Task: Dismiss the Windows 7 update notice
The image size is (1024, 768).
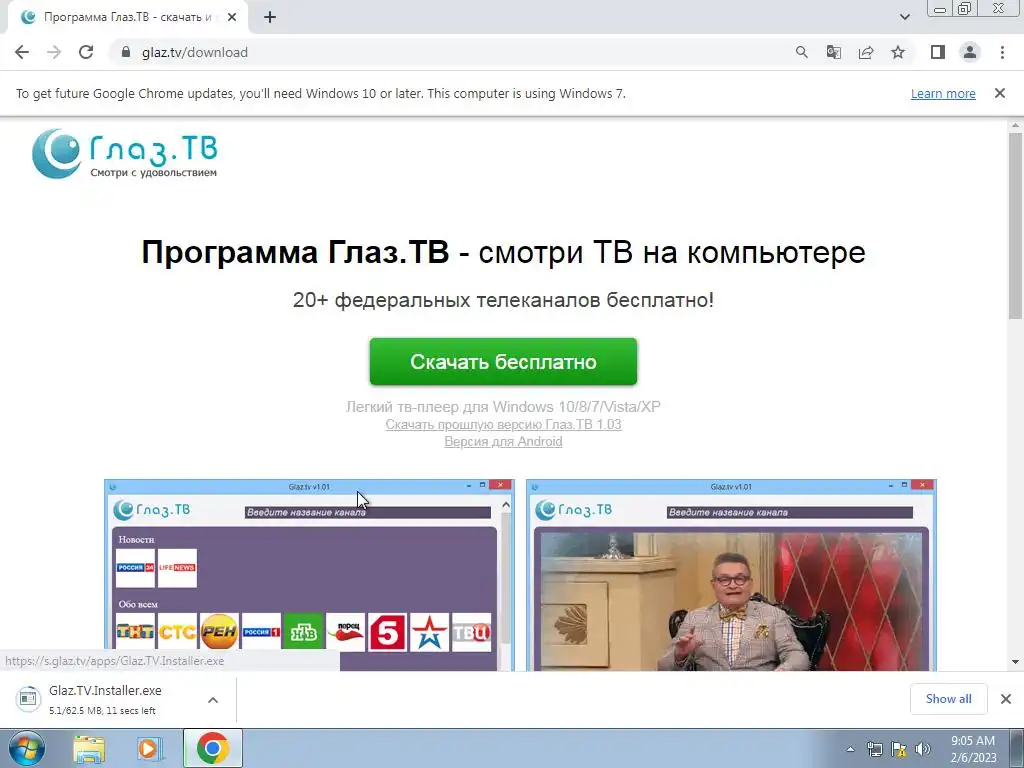Action: (1000, 93)
